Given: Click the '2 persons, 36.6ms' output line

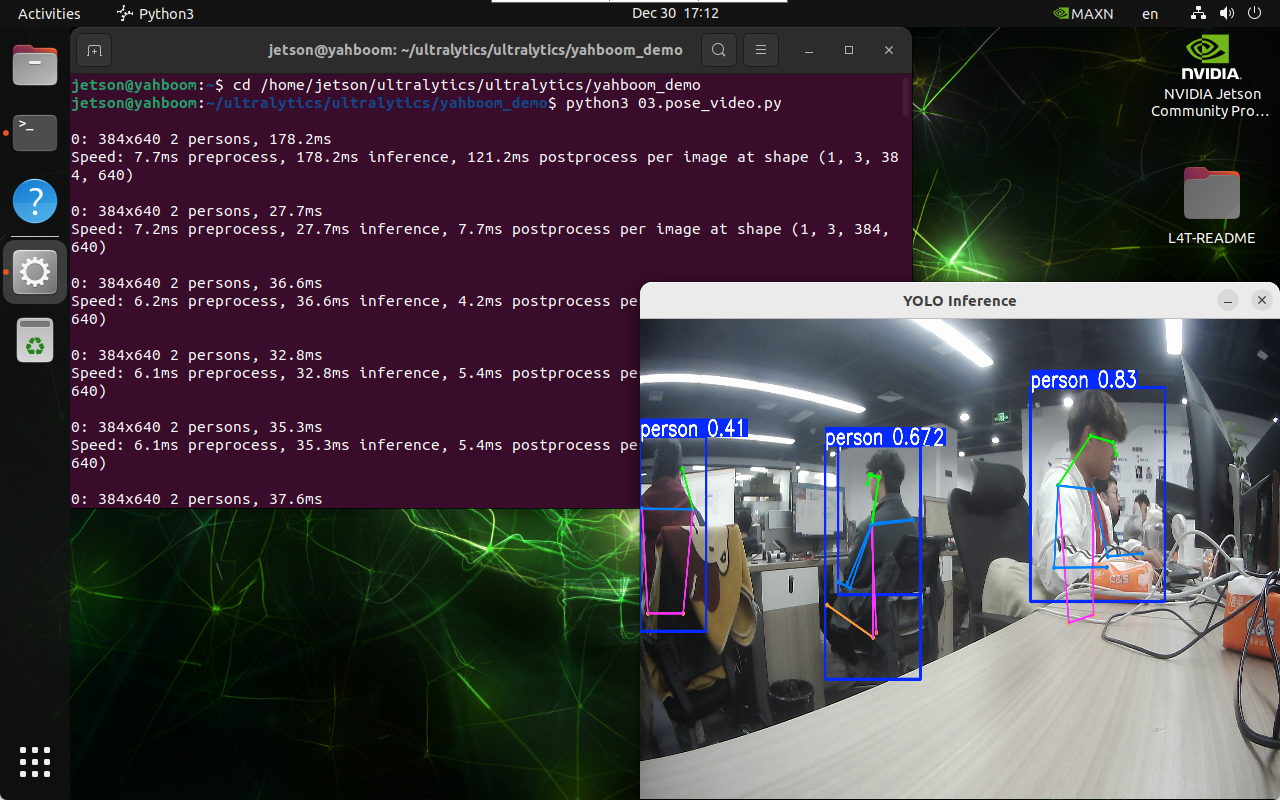Looking at the screenshot, I should click(x=197, y=283).
